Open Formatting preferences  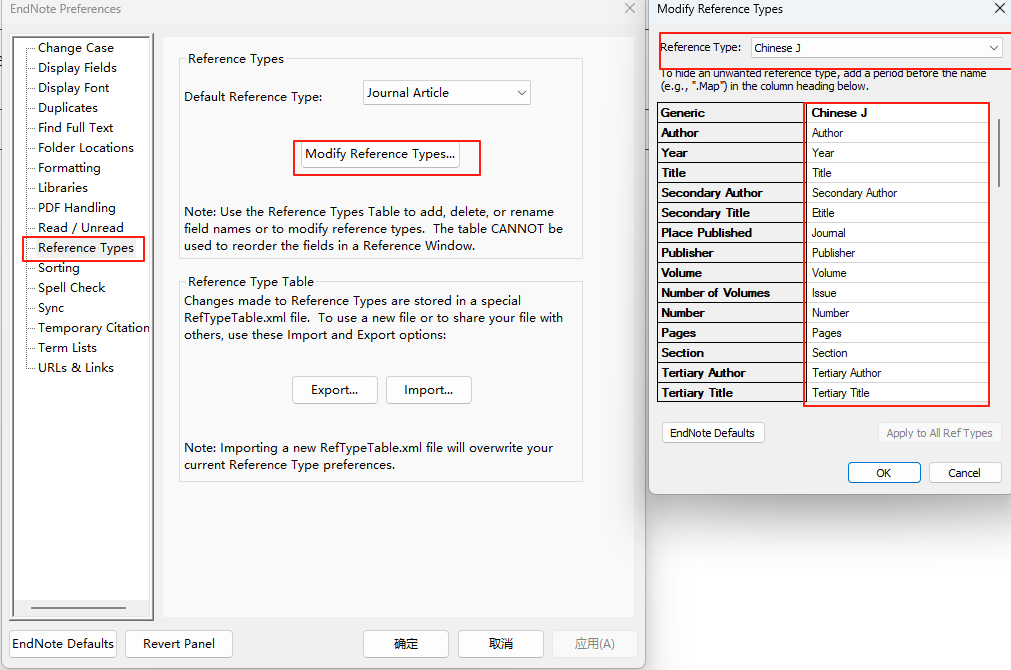[x=69, y=168]
